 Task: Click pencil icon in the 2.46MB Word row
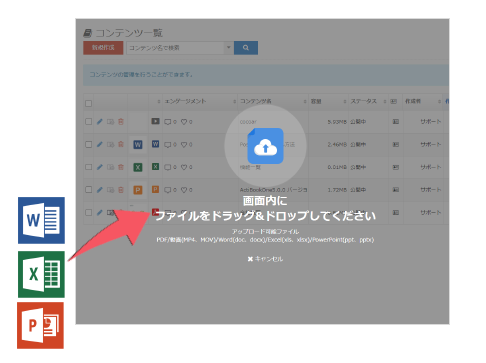(x=100, y=144)
